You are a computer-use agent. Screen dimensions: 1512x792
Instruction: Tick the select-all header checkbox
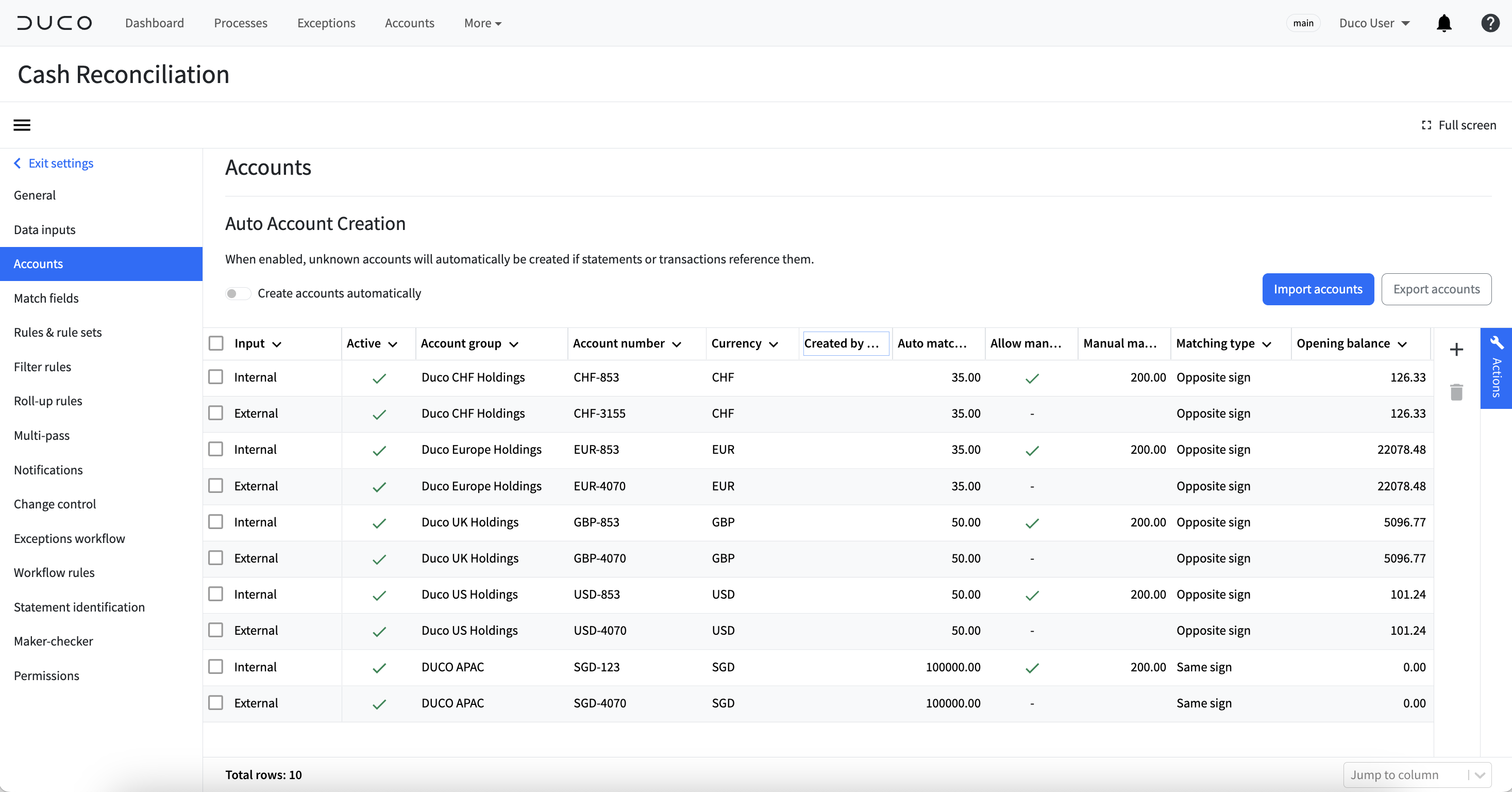[216, 343]
